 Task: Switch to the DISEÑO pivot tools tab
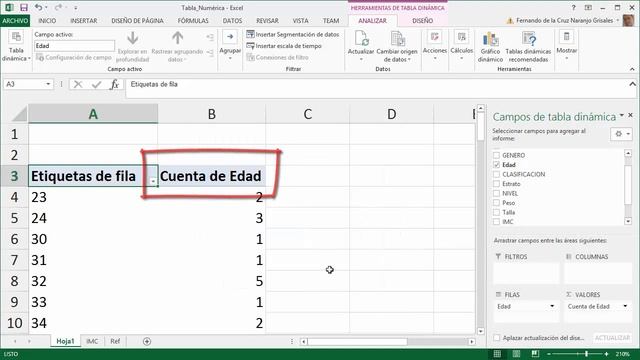click(x=422, y=20)
